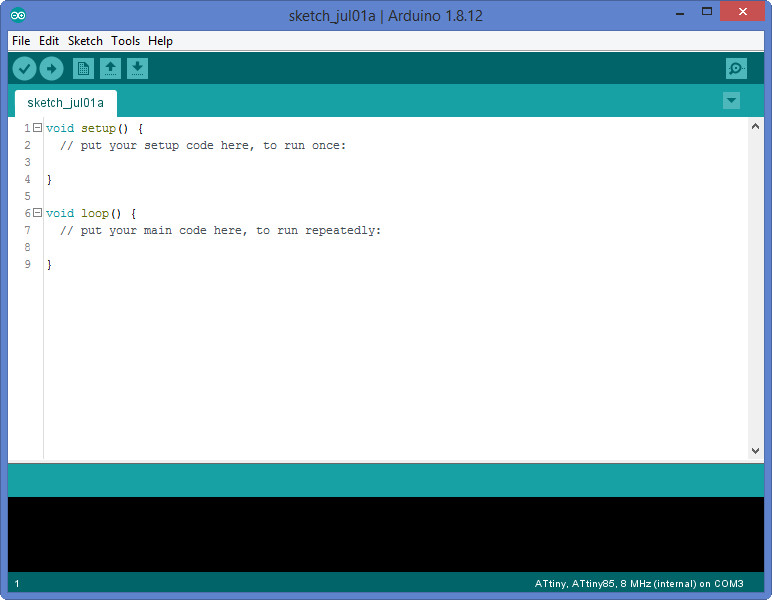Image resolution: width=772 pixels, height=600 pixels.
Task: Close the Arduino window
Action: (x=742, y=12)
